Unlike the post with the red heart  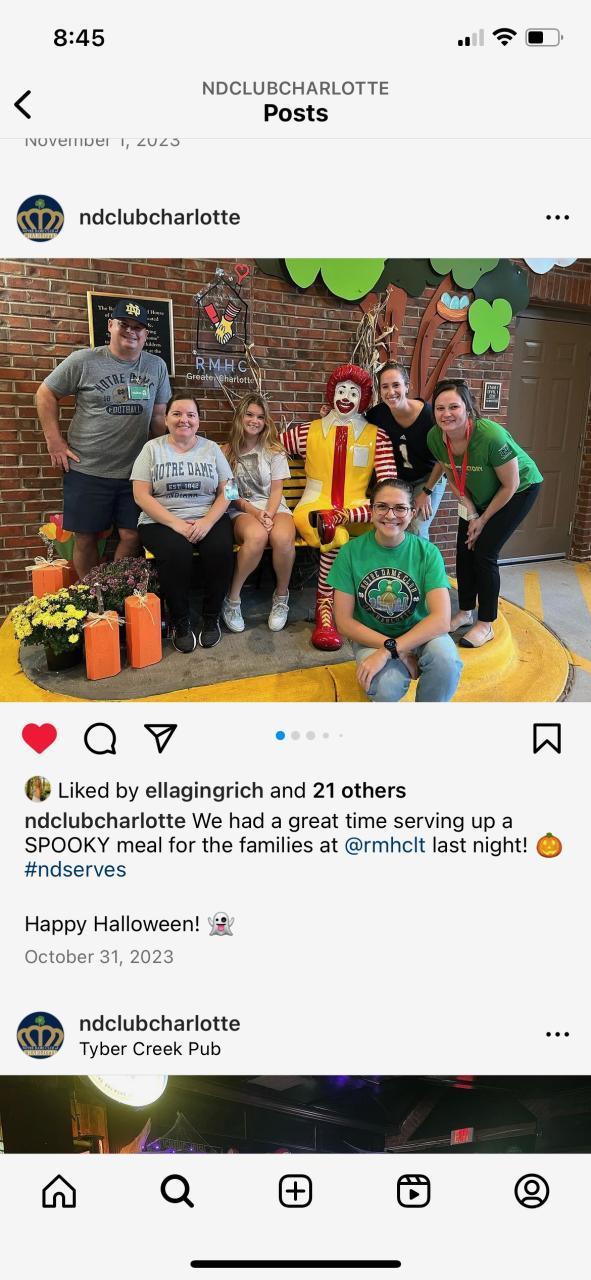point(39,738)
